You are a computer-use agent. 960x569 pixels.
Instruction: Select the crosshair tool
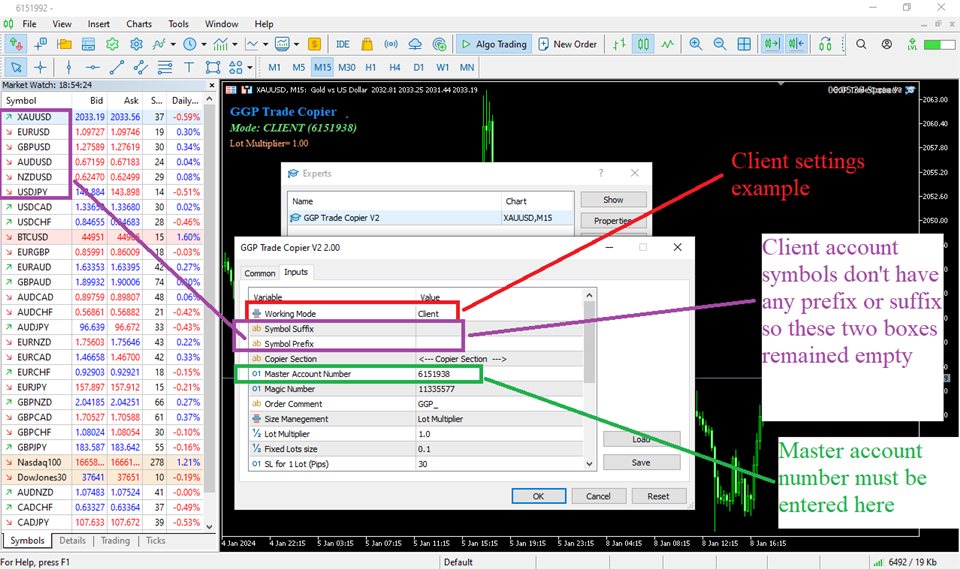click(x=40, y=67)
